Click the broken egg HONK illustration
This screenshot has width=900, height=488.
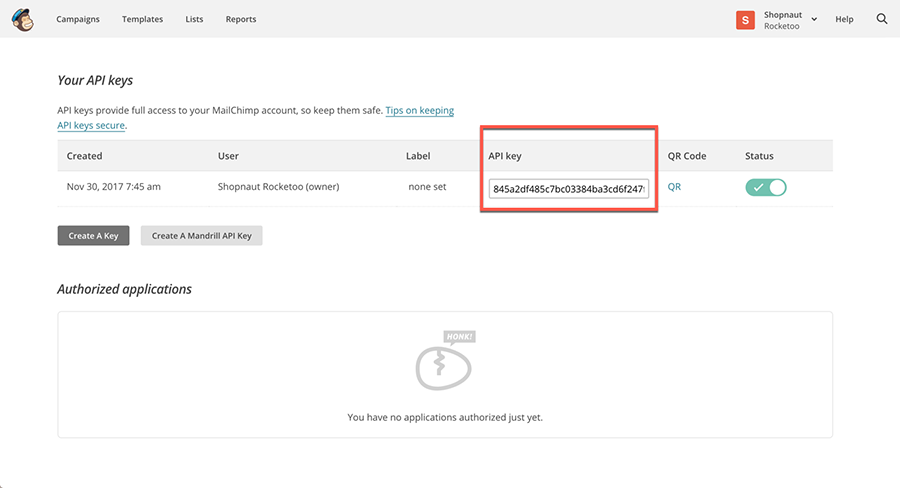(444, 361)
